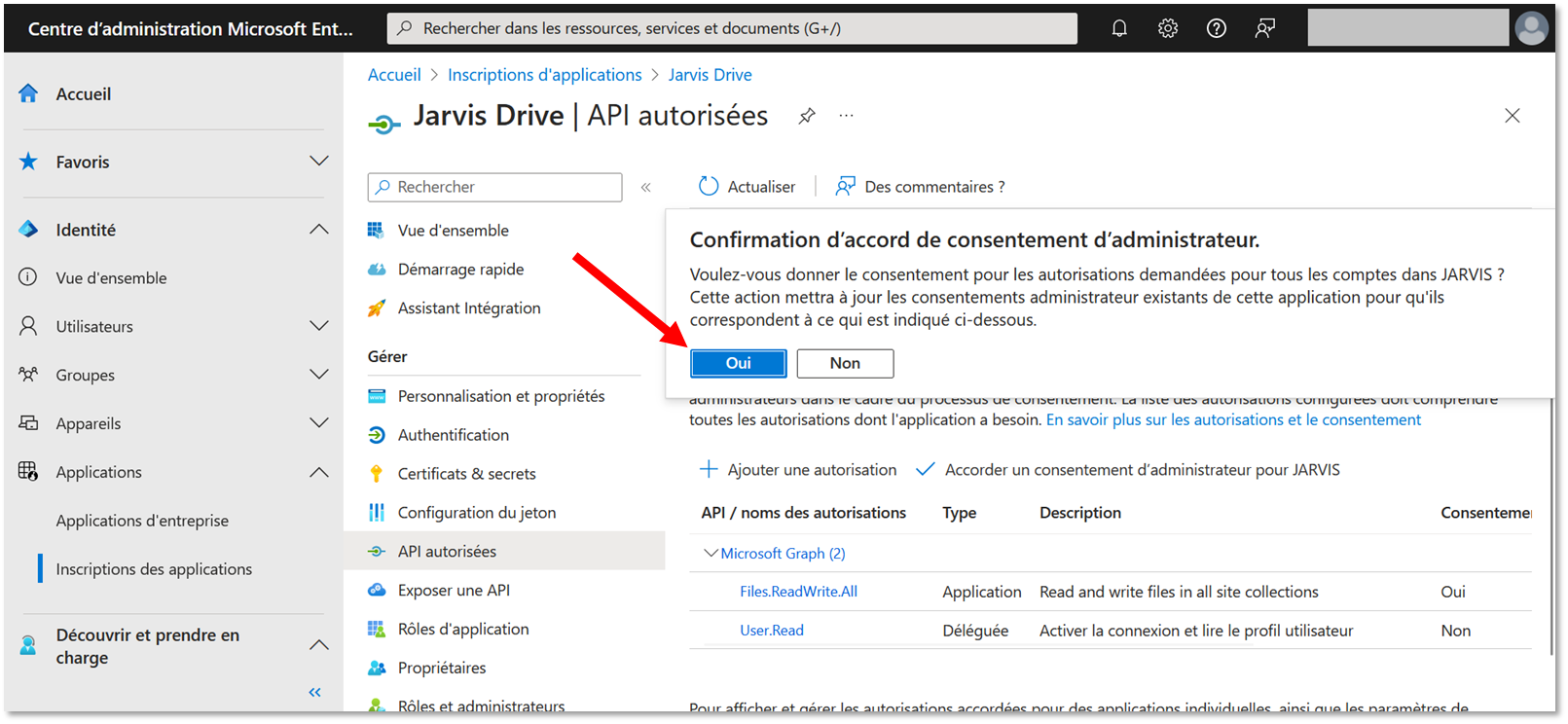Collapse the Applications chevron
Screen dimensions: 1568x724
318,472
